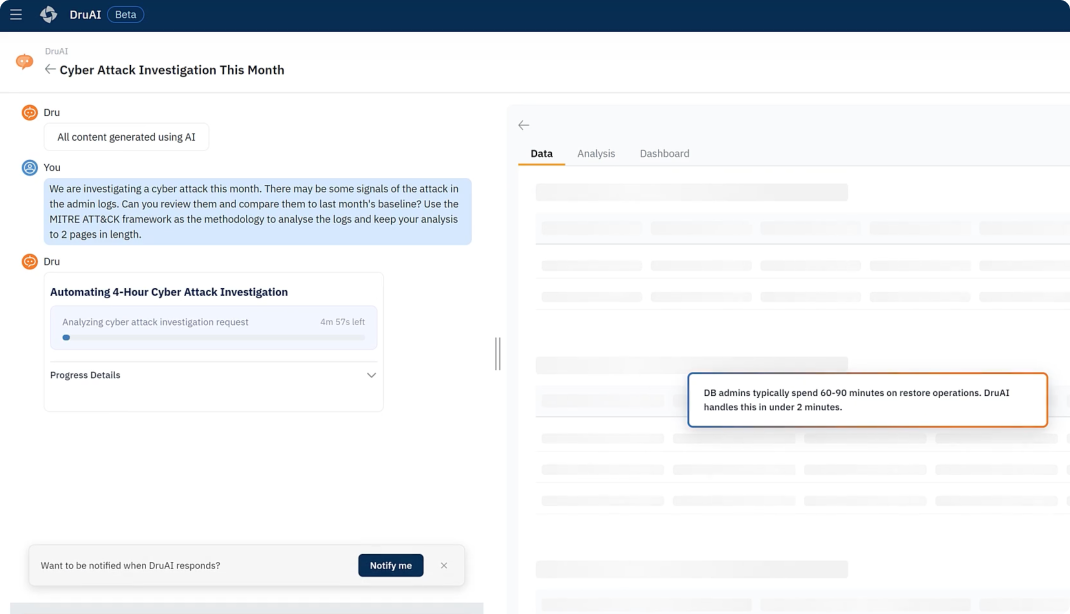This screenshot has width=1070, height=614.
Task: Dismiss the notification prompt with X
Action: [x=444, y=565]
